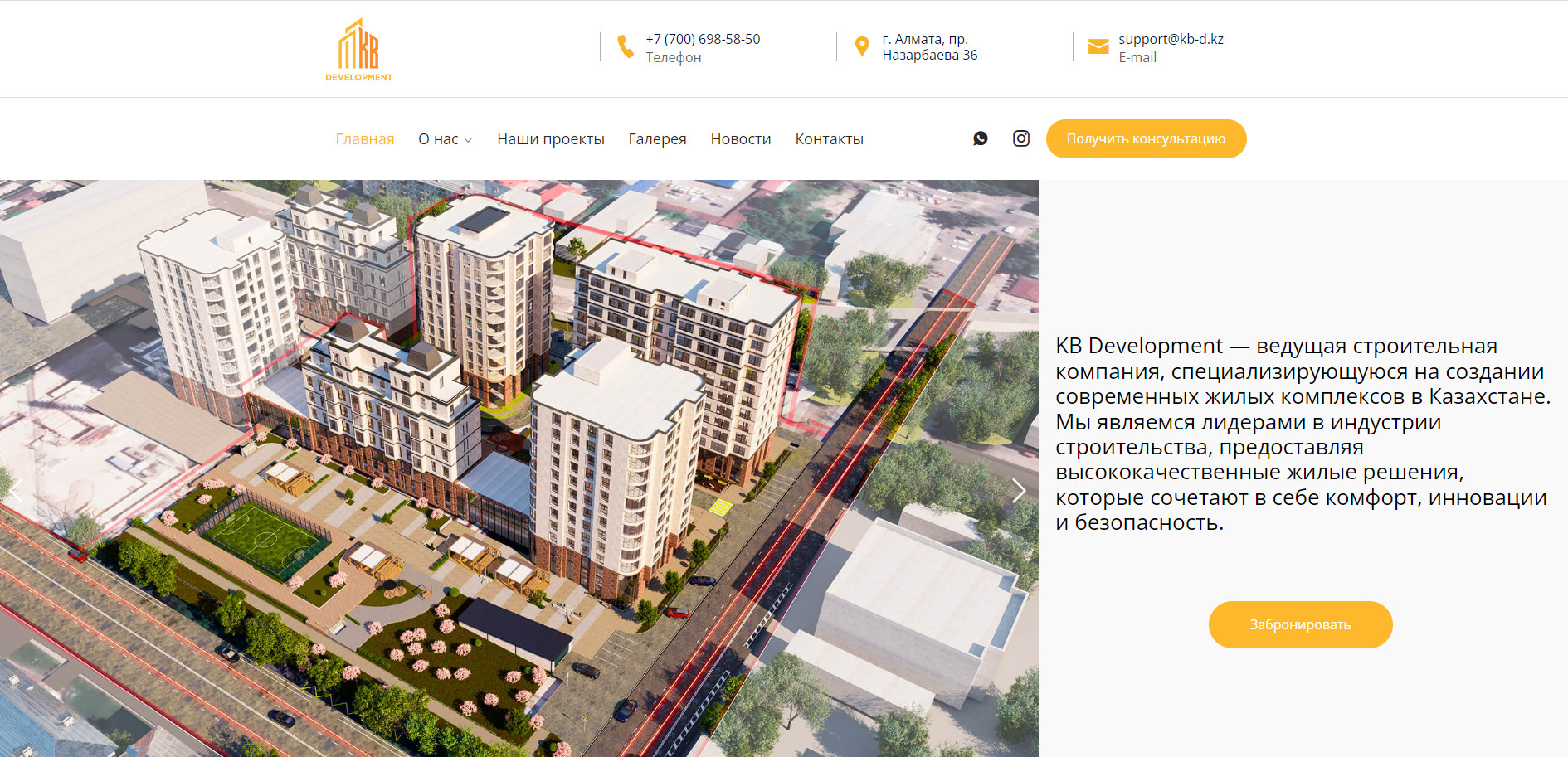Open the Главная menu item
This screenshot has height=757, width=1568.
tap(365, 139)
